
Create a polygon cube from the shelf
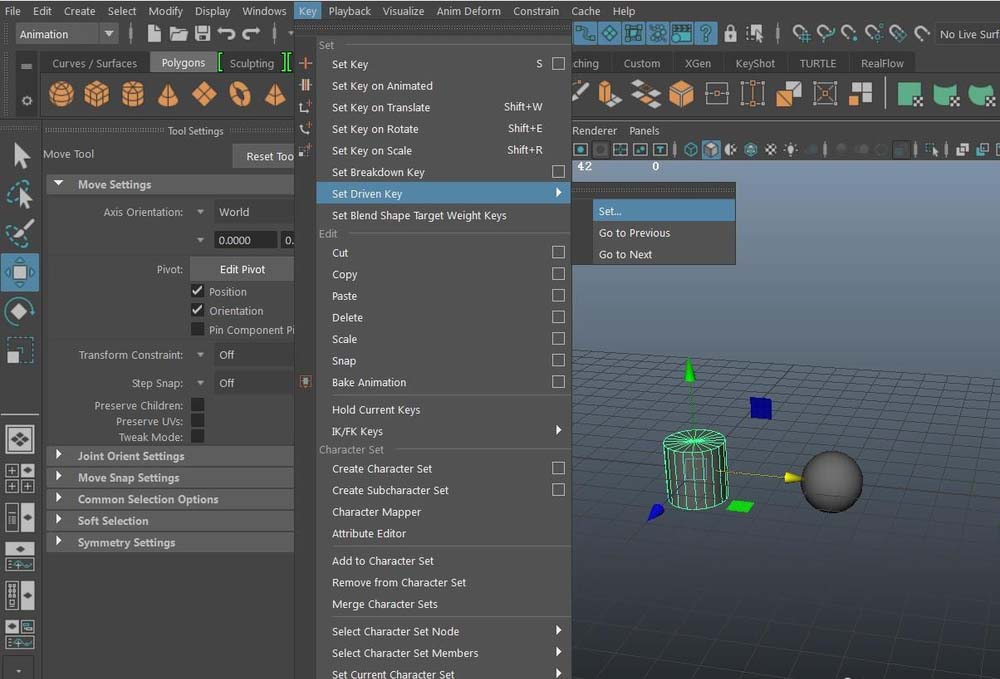click(97, 95)
